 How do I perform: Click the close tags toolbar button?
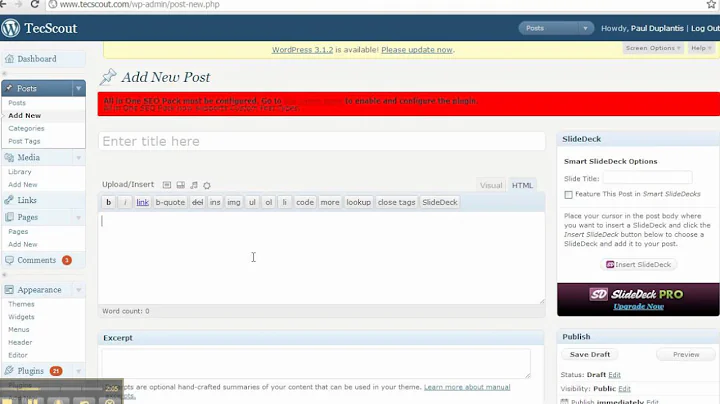396,202
